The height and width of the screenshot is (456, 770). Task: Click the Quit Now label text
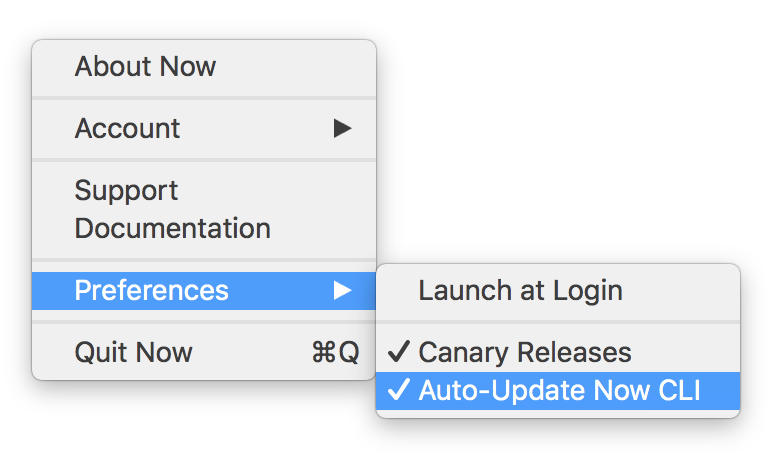[x=134, y=352]
